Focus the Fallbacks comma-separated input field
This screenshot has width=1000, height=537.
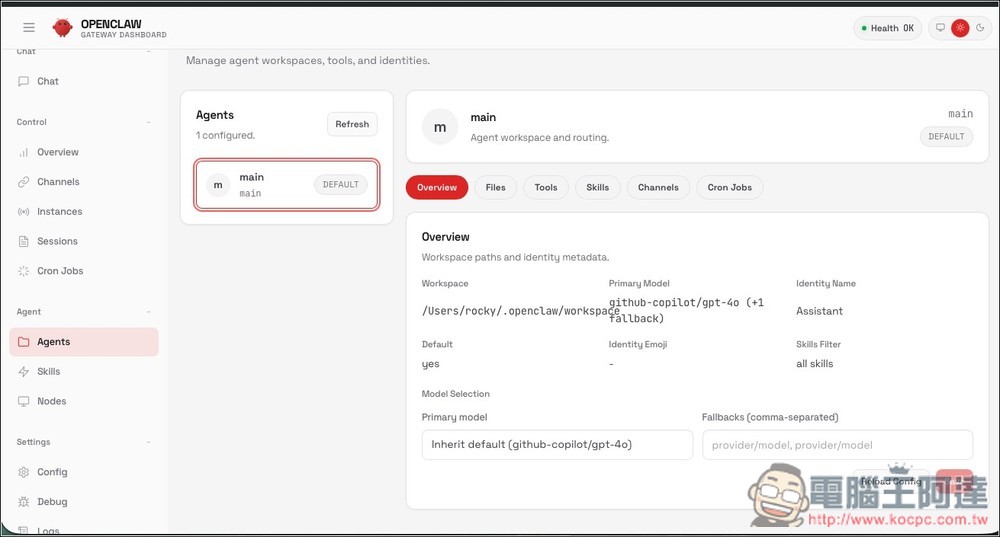(x=837, y=445)
